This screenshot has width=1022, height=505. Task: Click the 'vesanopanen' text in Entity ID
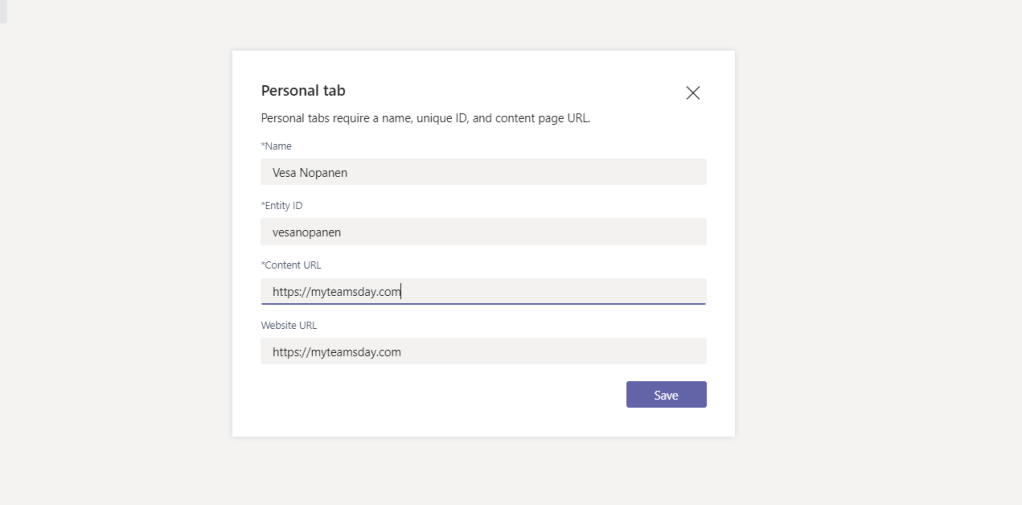(x=307, y=232)
